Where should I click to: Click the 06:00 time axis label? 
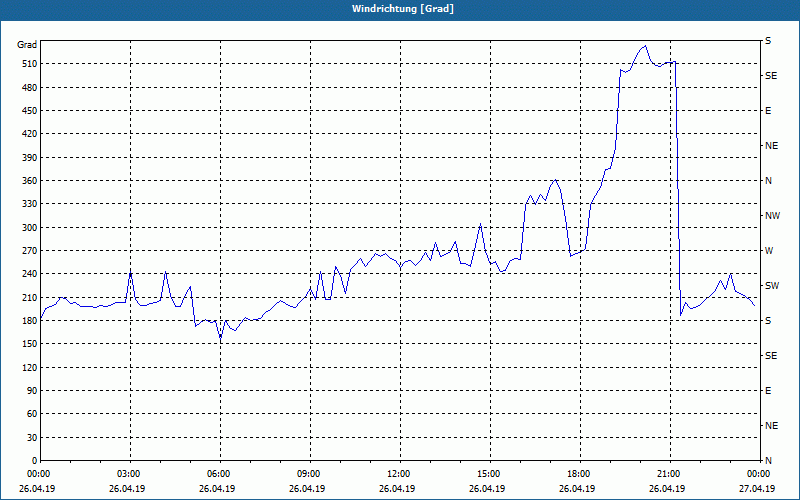220,474
